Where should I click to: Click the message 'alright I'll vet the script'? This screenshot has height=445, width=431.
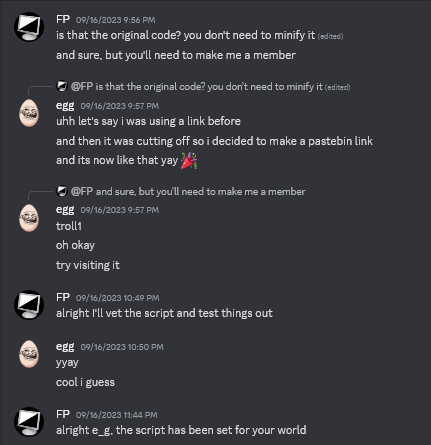(164, 313)
